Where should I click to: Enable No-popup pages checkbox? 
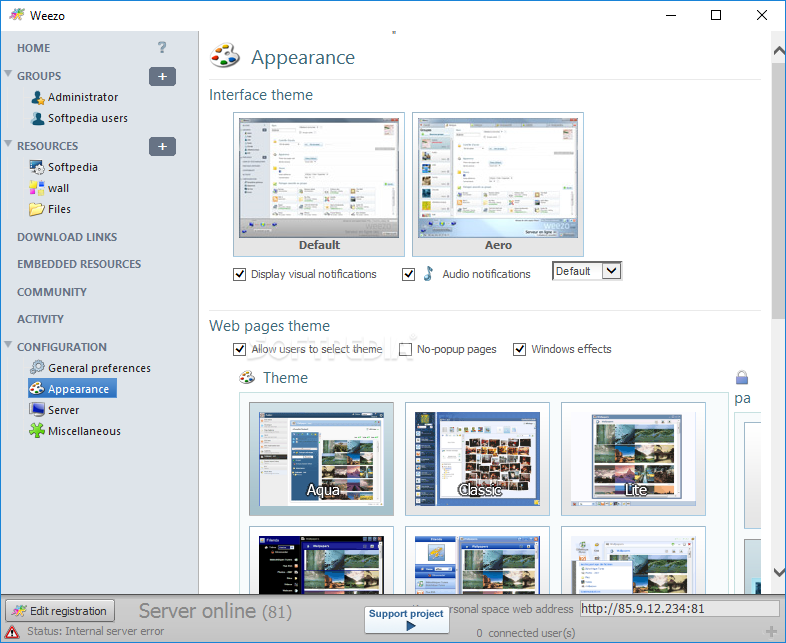pyautogui.click(x=405, y=349)
